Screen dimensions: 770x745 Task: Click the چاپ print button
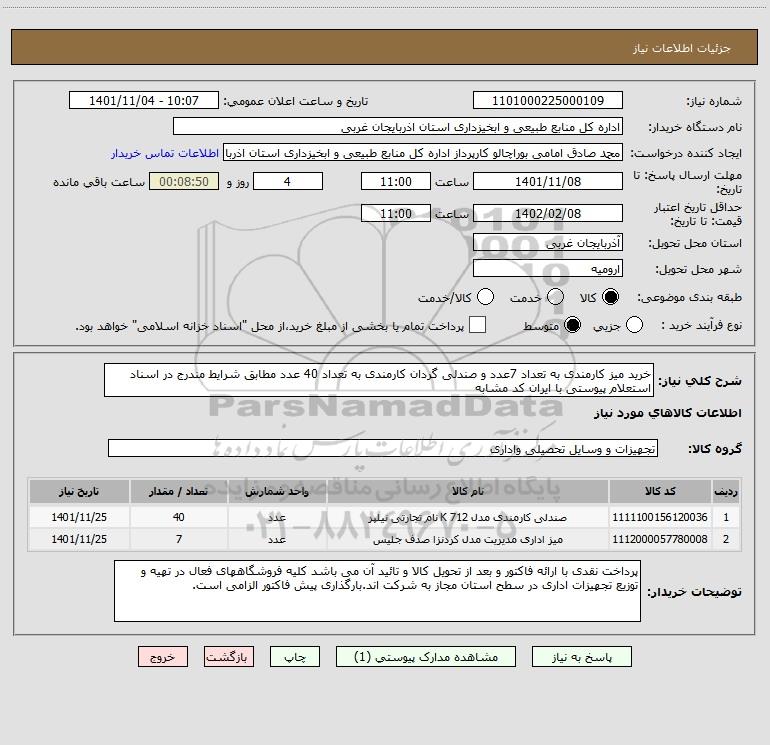coord(295,657)
